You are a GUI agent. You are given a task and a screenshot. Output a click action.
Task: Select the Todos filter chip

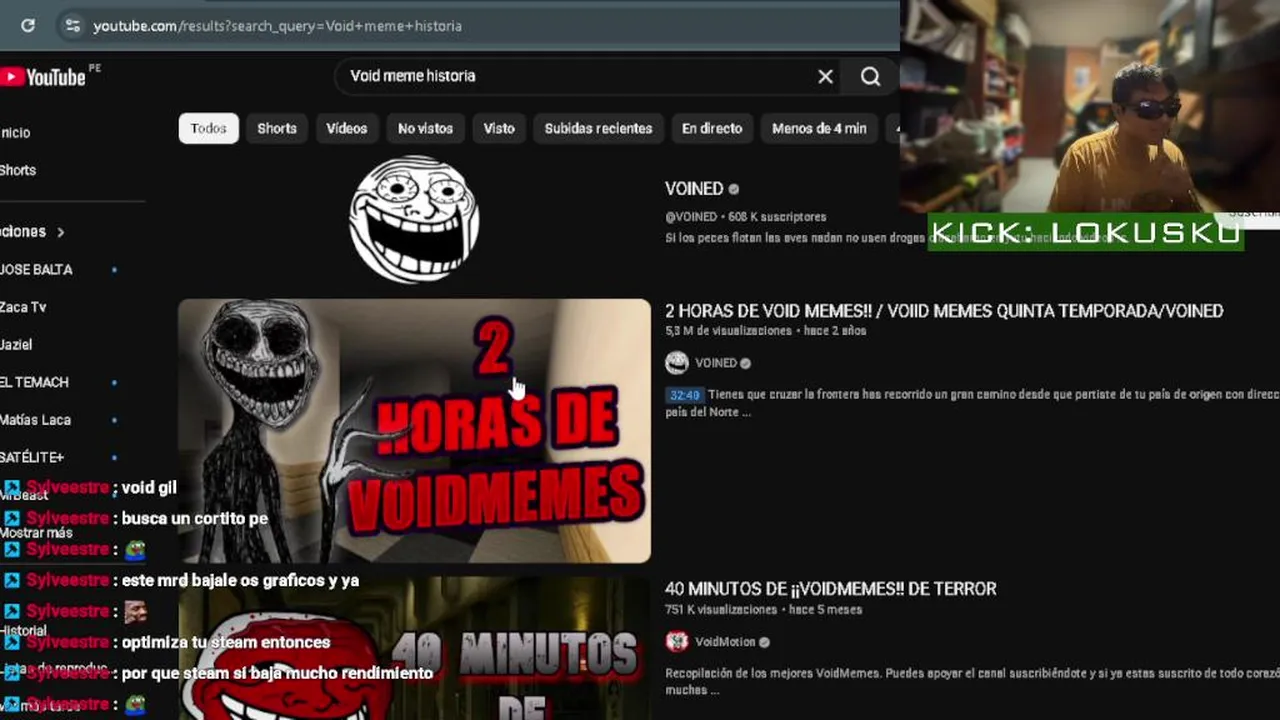coord(209,128)
